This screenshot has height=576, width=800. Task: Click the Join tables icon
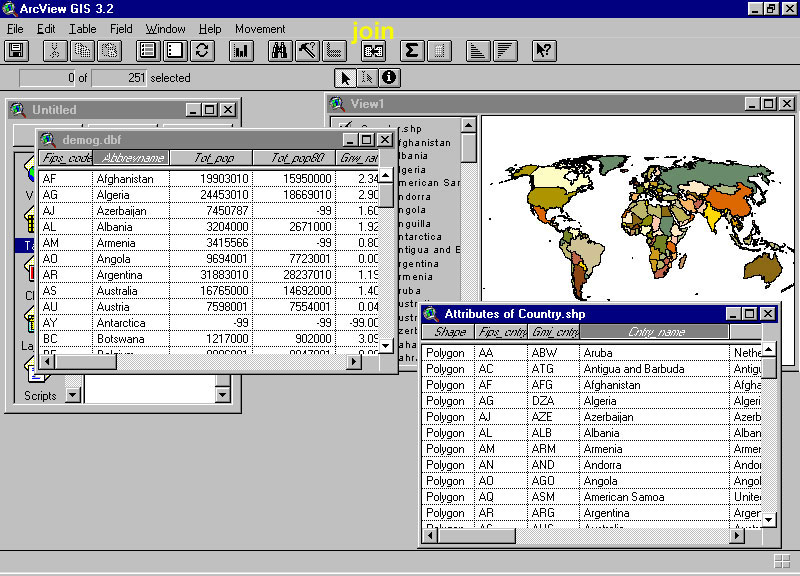click(374, 50)
